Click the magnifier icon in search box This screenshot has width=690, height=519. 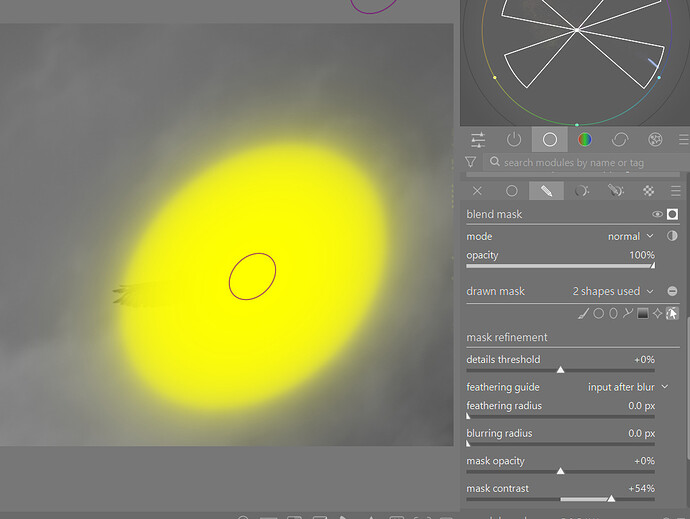tap(495, 162)
